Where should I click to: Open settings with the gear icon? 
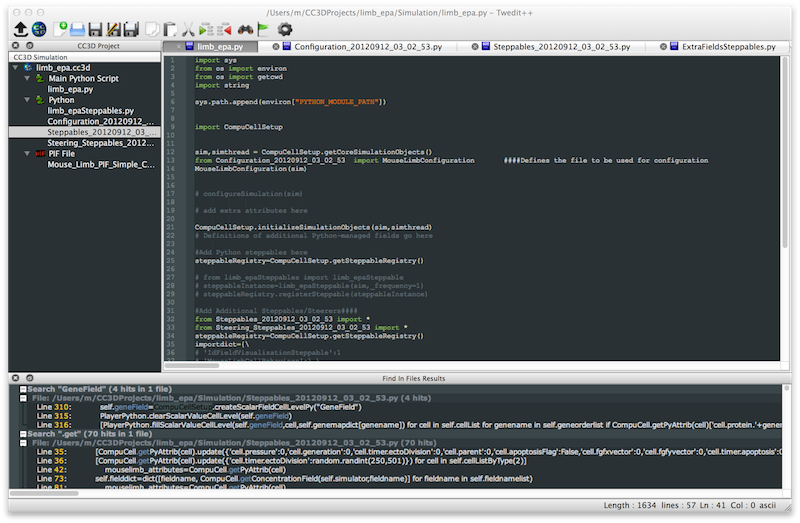[x=285, y=29]
